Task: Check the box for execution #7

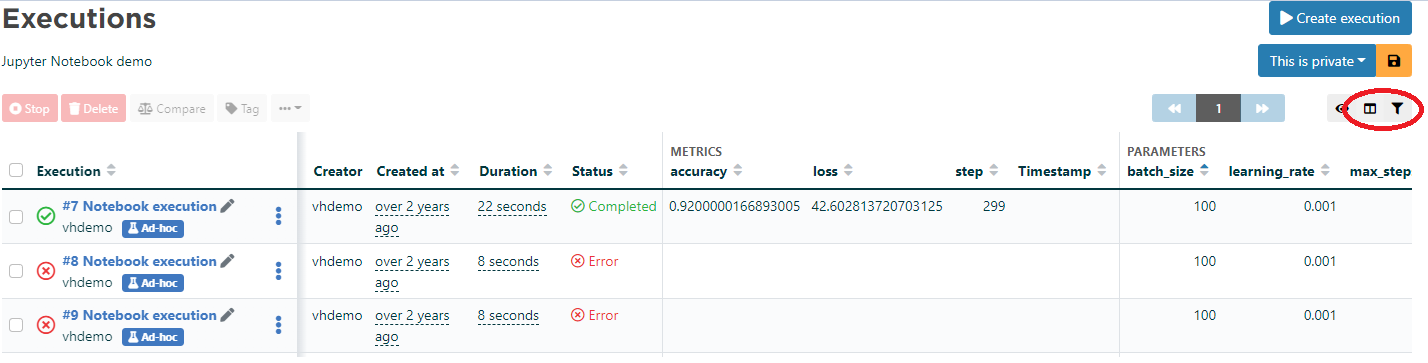Action: (16, 216)
